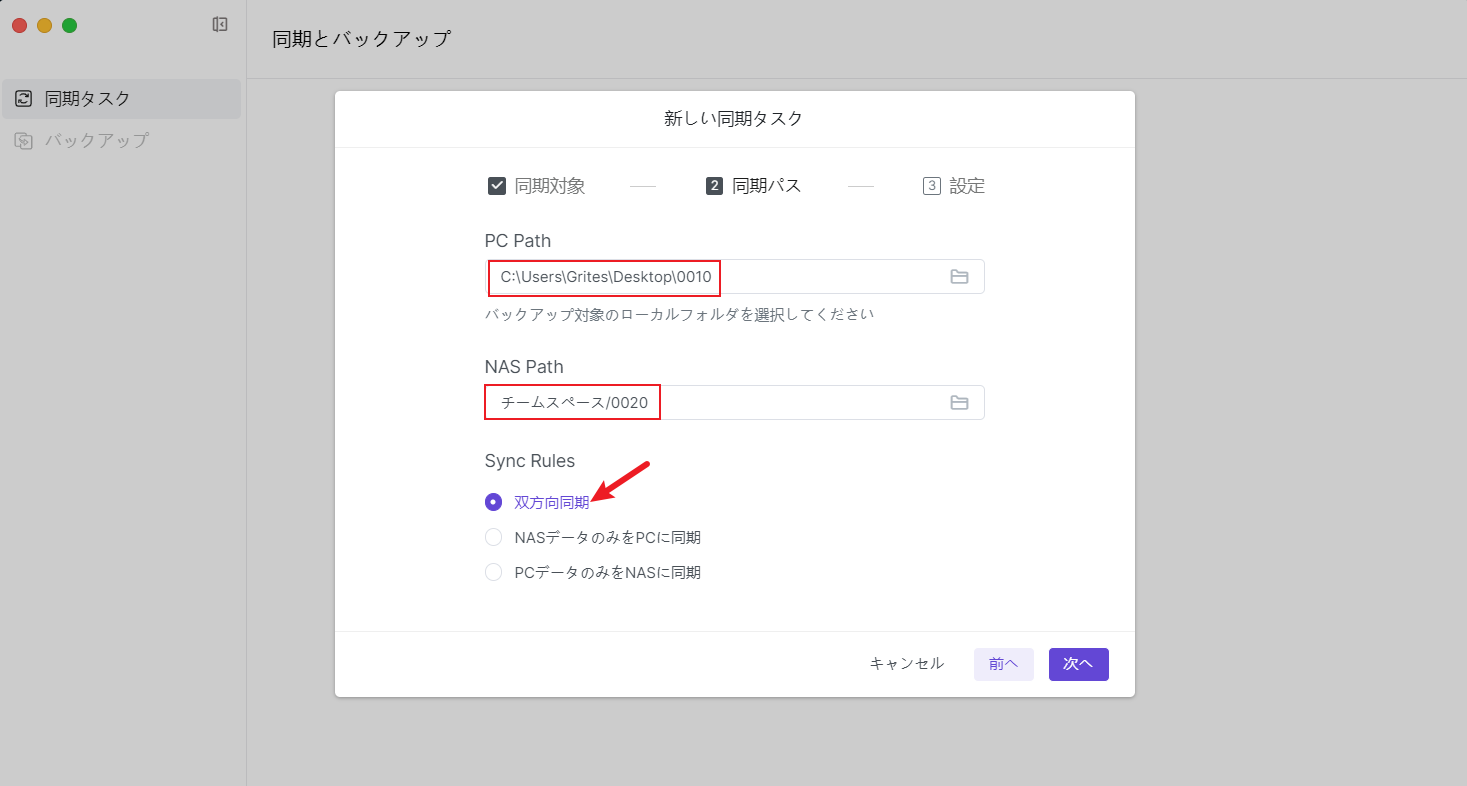The height and width of the screenshot is (786, 1467).
Task: Browse for a folder in PC Path
Action: coord(959,277)
